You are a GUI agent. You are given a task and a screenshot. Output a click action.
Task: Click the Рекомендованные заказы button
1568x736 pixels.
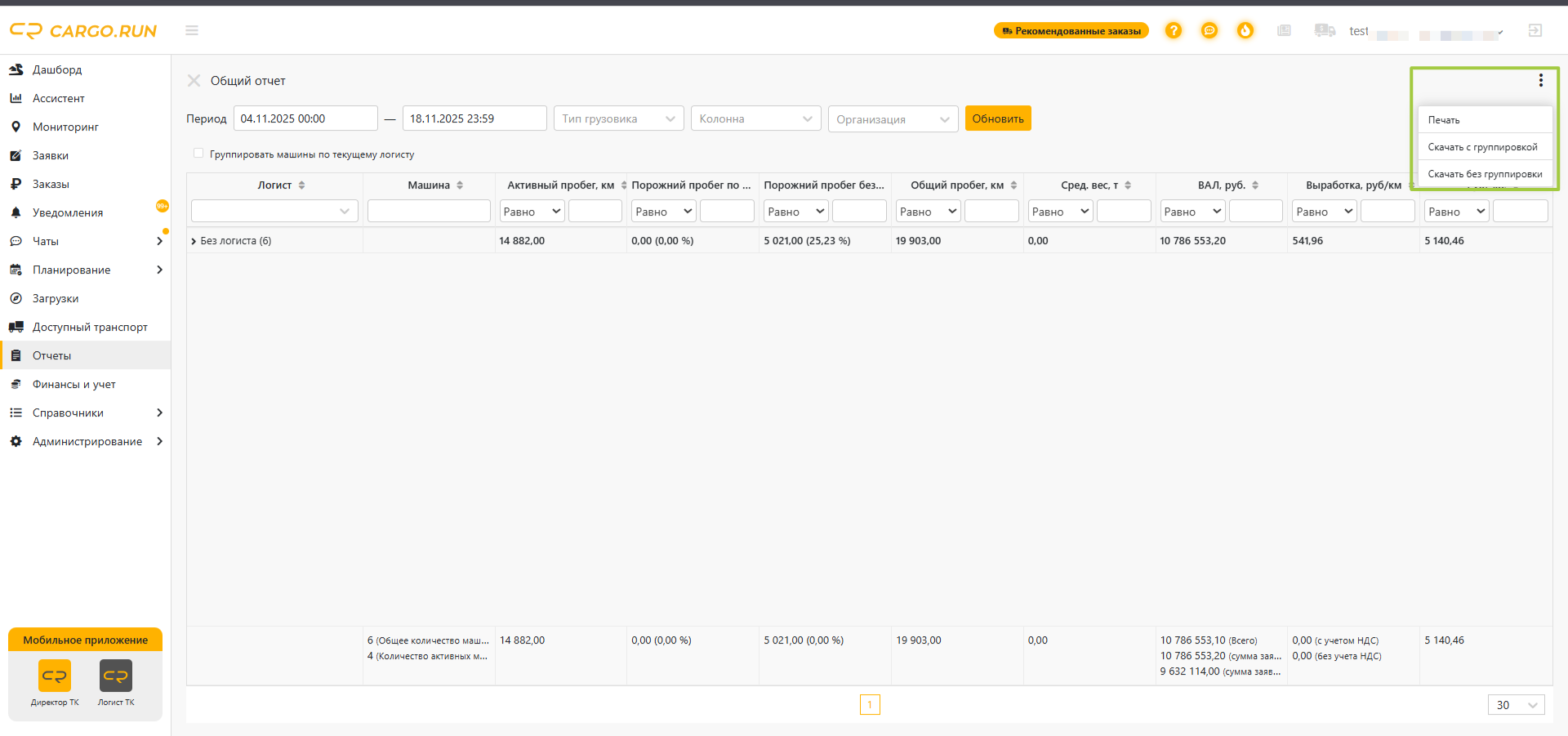[x=1071, y=31]
